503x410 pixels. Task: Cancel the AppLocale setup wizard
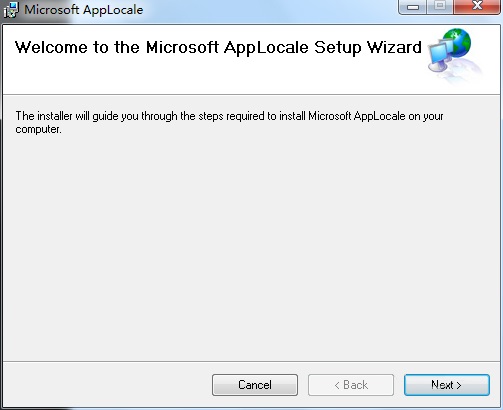[x=255, y=385]
